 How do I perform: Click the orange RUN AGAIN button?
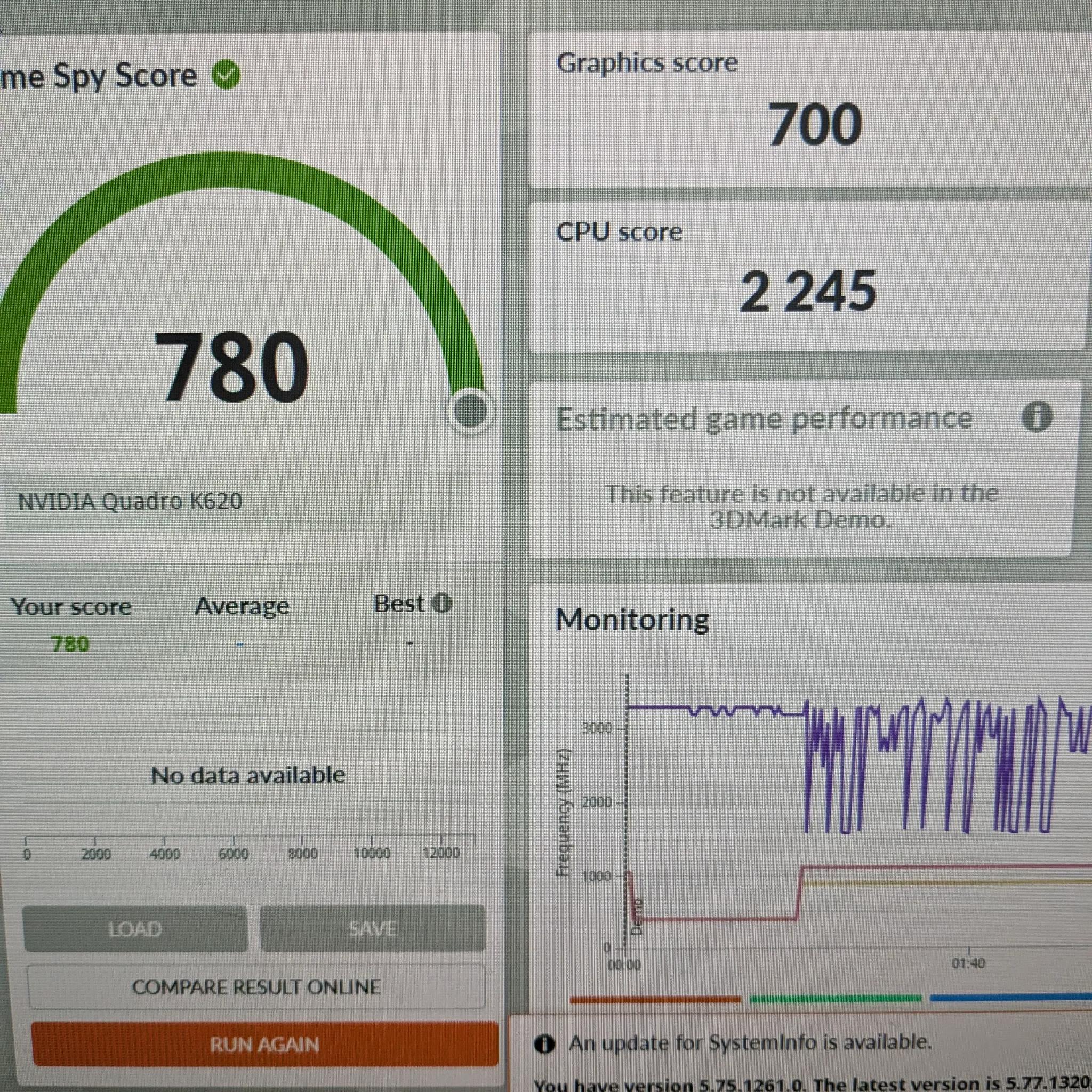tap(264, 1044)
